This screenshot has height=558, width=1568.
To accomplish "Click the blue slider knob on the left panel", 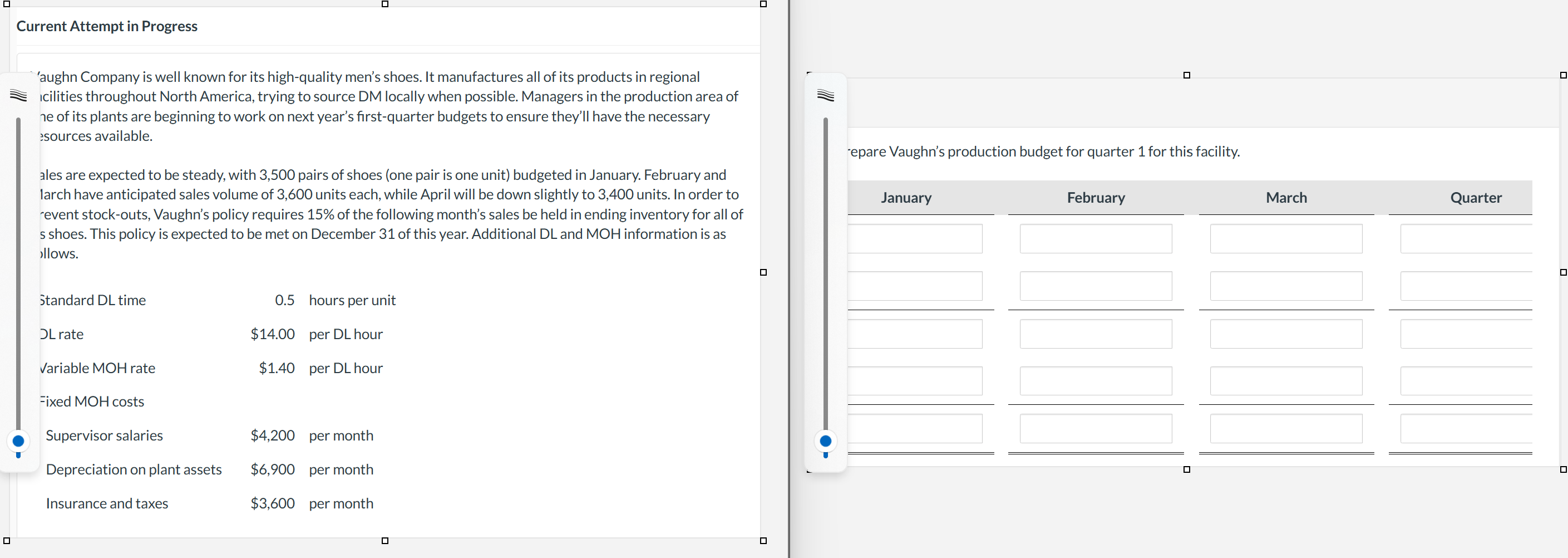I will 18,441.
